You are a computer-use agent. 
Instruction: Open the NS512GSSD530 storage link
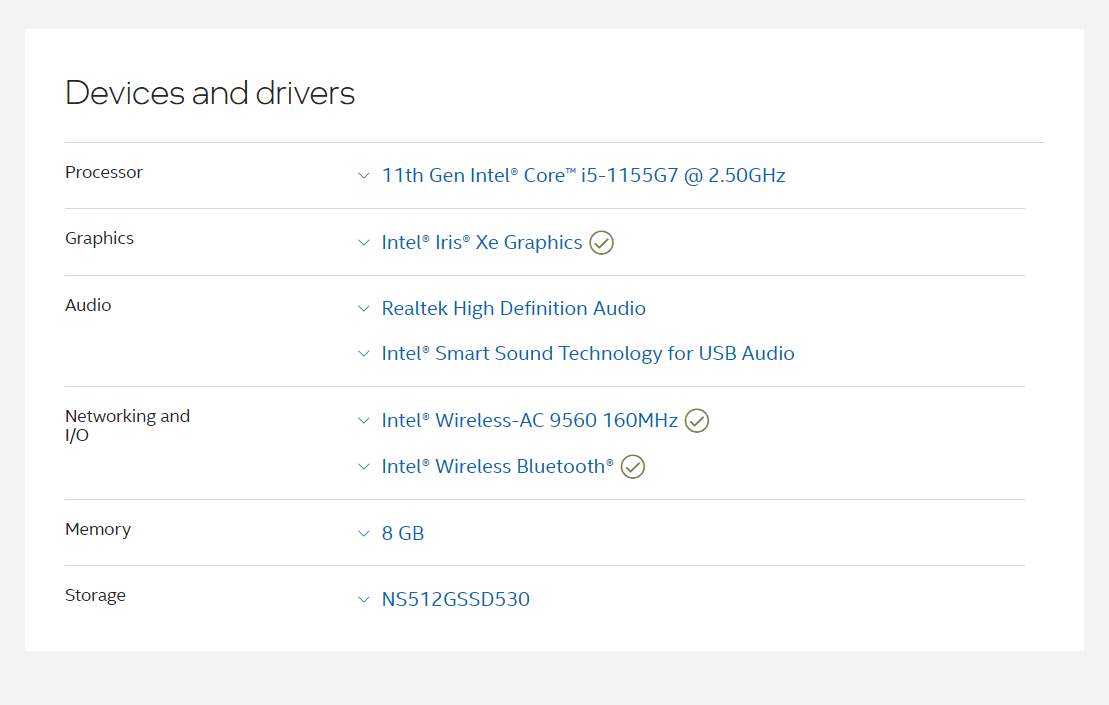(455, 599)
